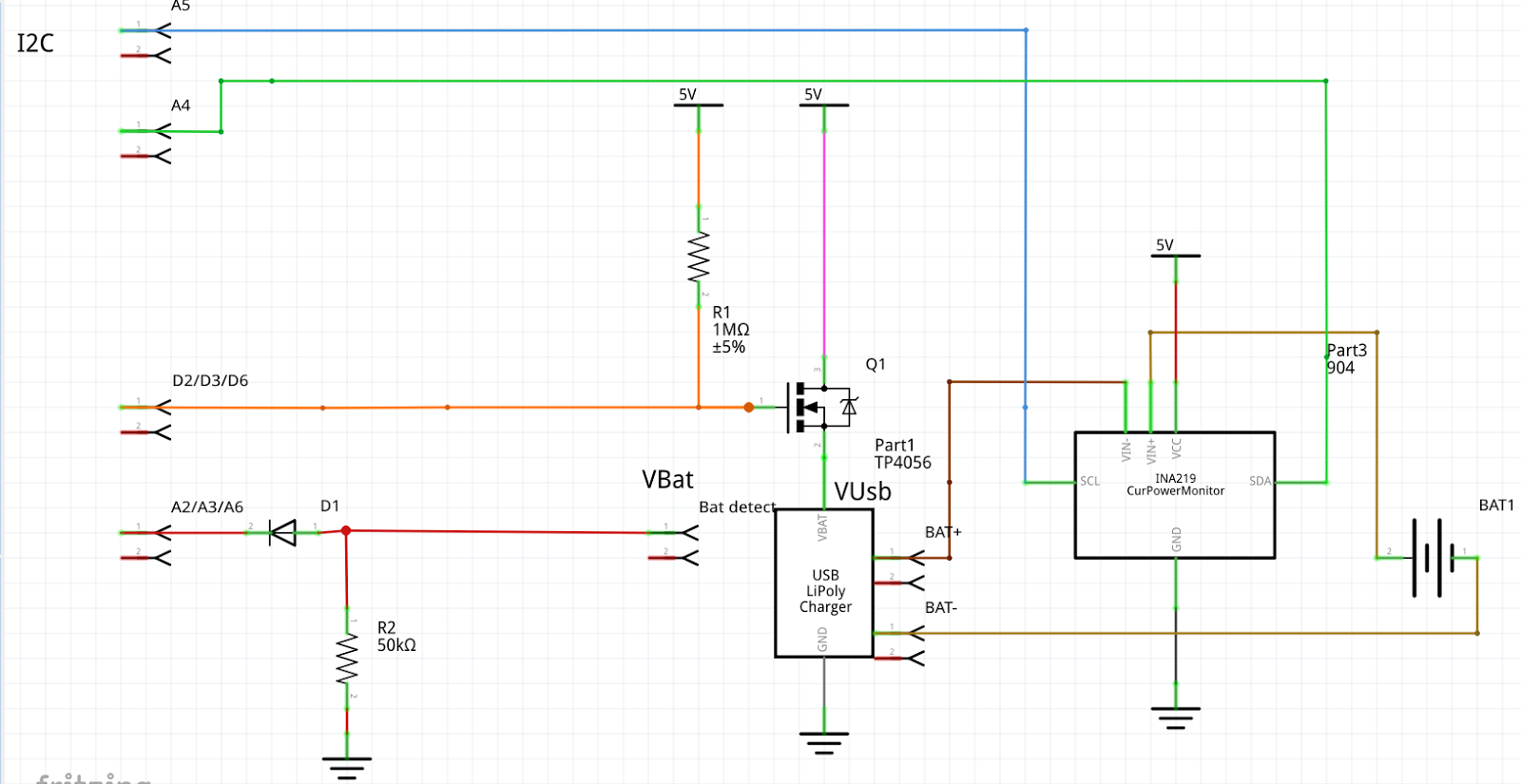Screen dimensions: 1521x784
Task: Click the R1 1MΩ ±5% label
Action: 731,330
